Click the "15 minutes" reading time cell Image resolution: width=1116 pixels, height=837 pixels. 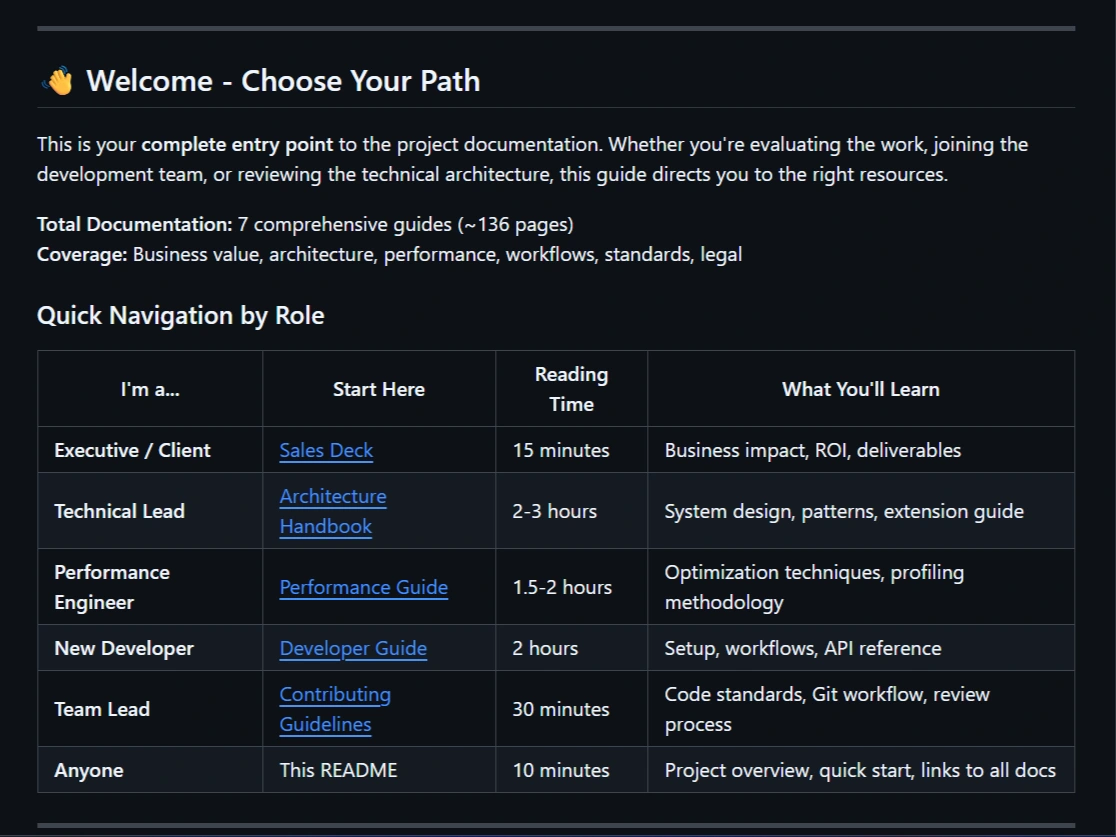coord(561,450)
